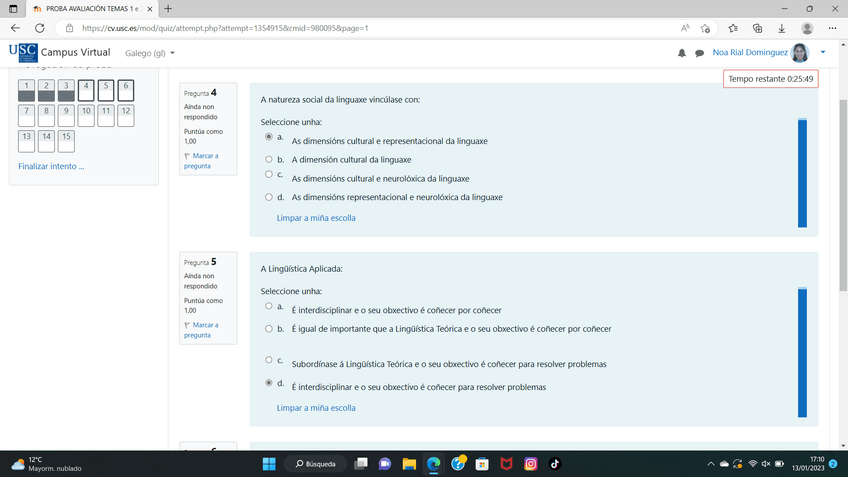Open the messages chat bubble
Image resolution: width=848 pixels, height=477 pixels.
pos(699,53)
